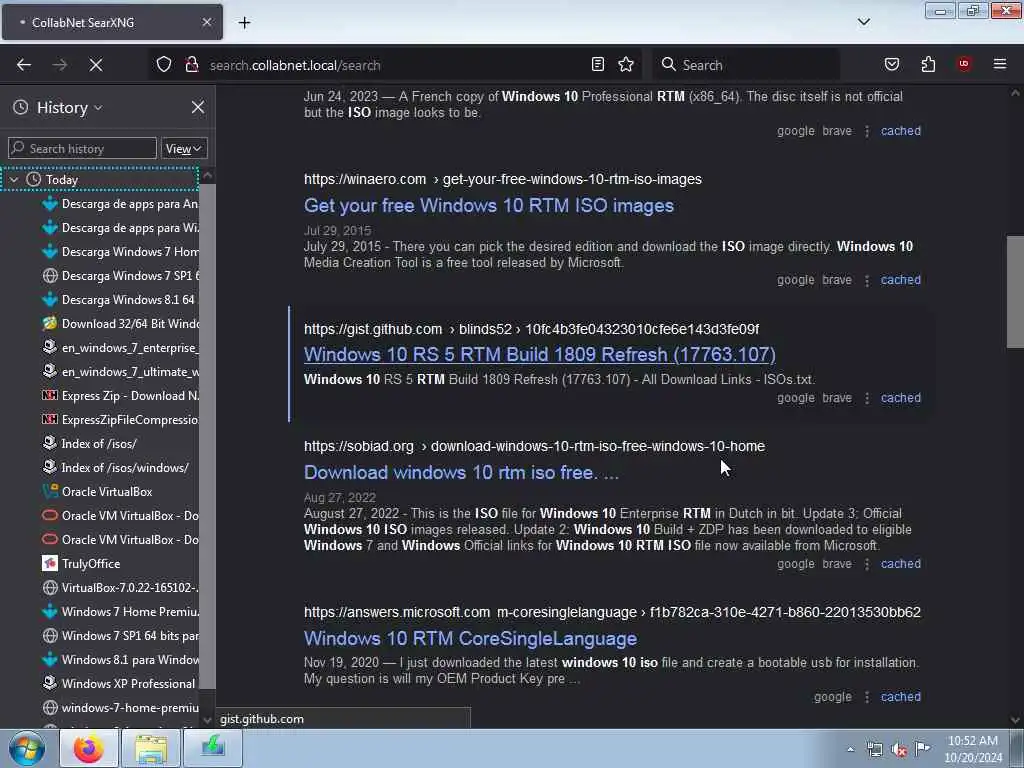Screen dimensions: 1024x768
Task: Open cached link for winaero.com result
Action: click(x=901, y=280)
